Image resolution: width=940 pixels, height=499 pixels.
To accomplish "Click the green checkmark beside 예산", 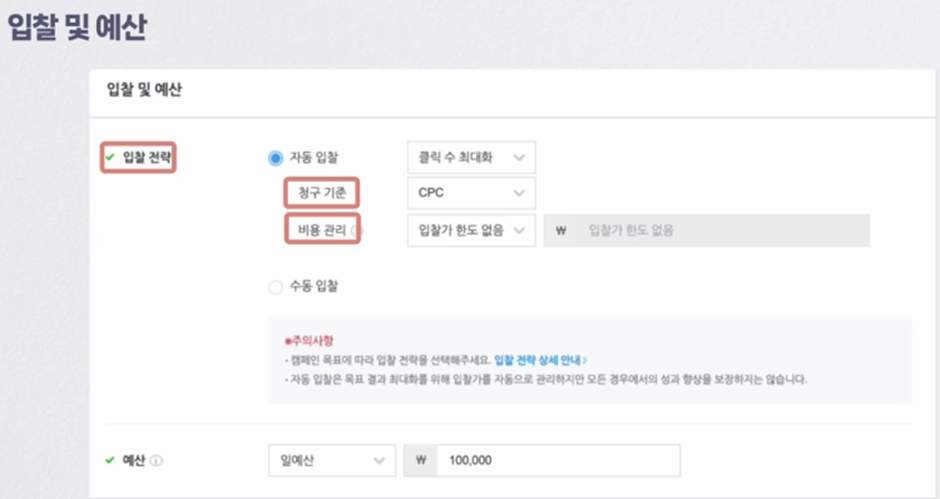I will coord(110,460).
